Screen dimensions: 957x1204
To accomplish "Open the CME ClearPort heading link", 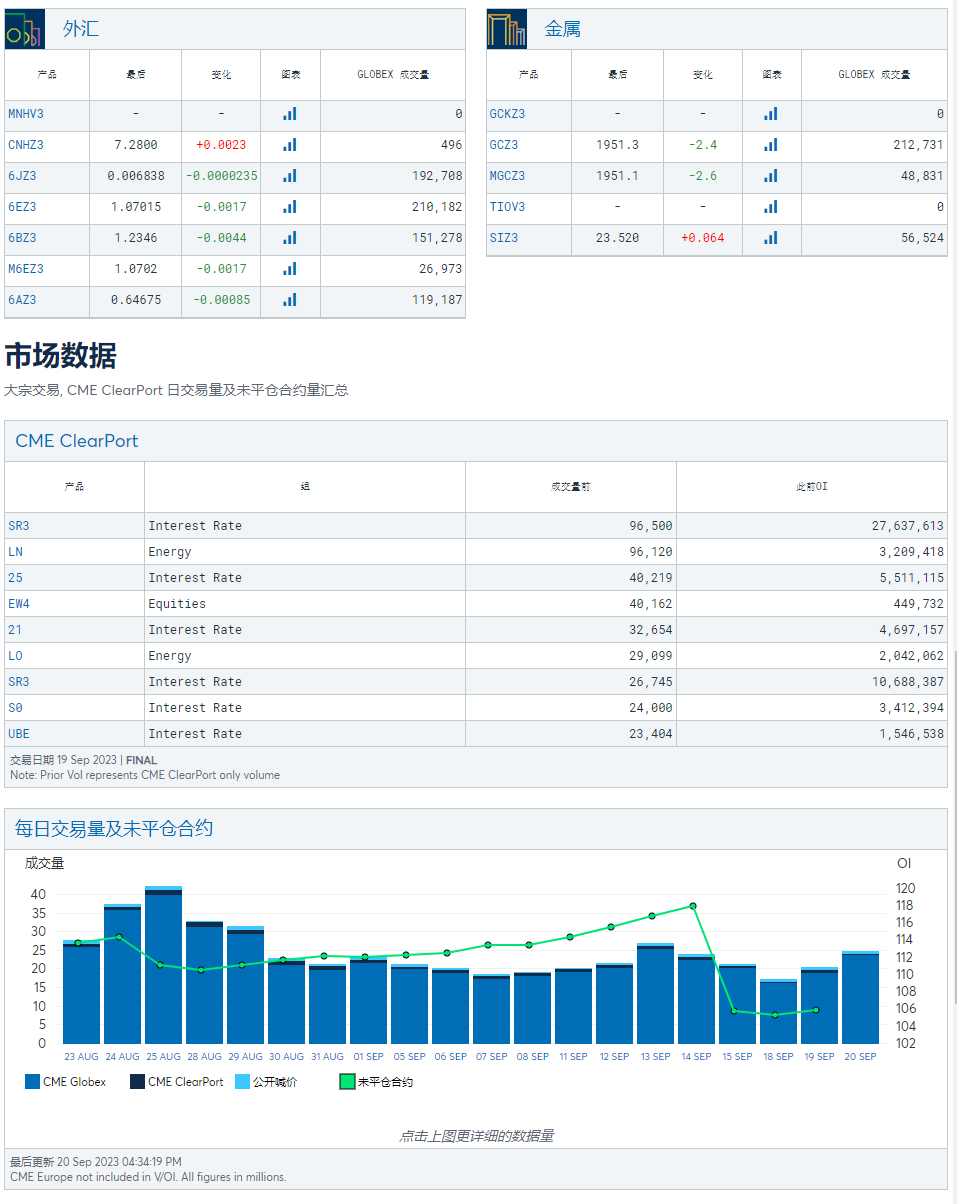I will (x=77, y=441).
